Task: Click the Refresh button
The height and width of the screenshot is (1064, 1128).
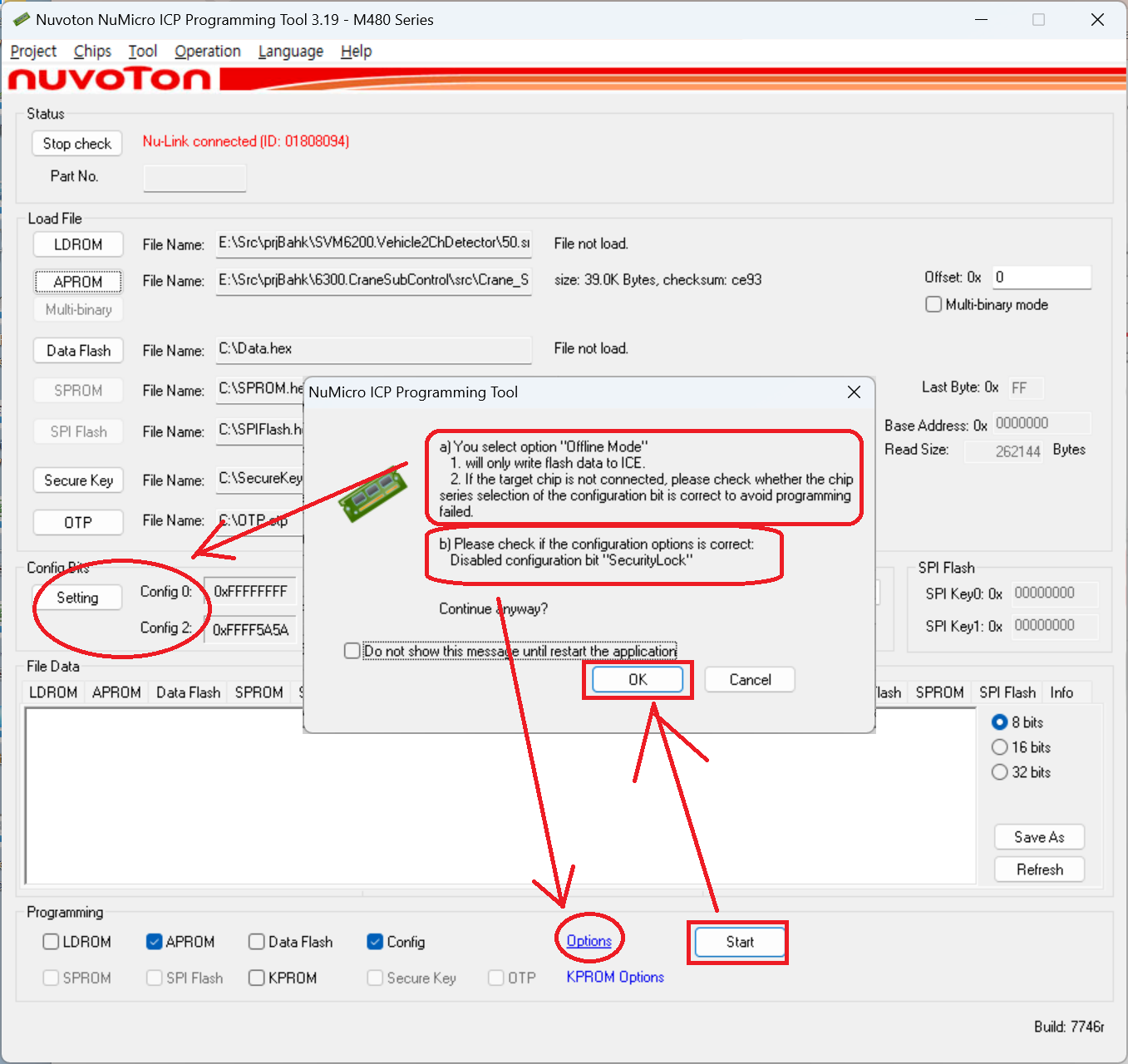Action: (1039, 869)
